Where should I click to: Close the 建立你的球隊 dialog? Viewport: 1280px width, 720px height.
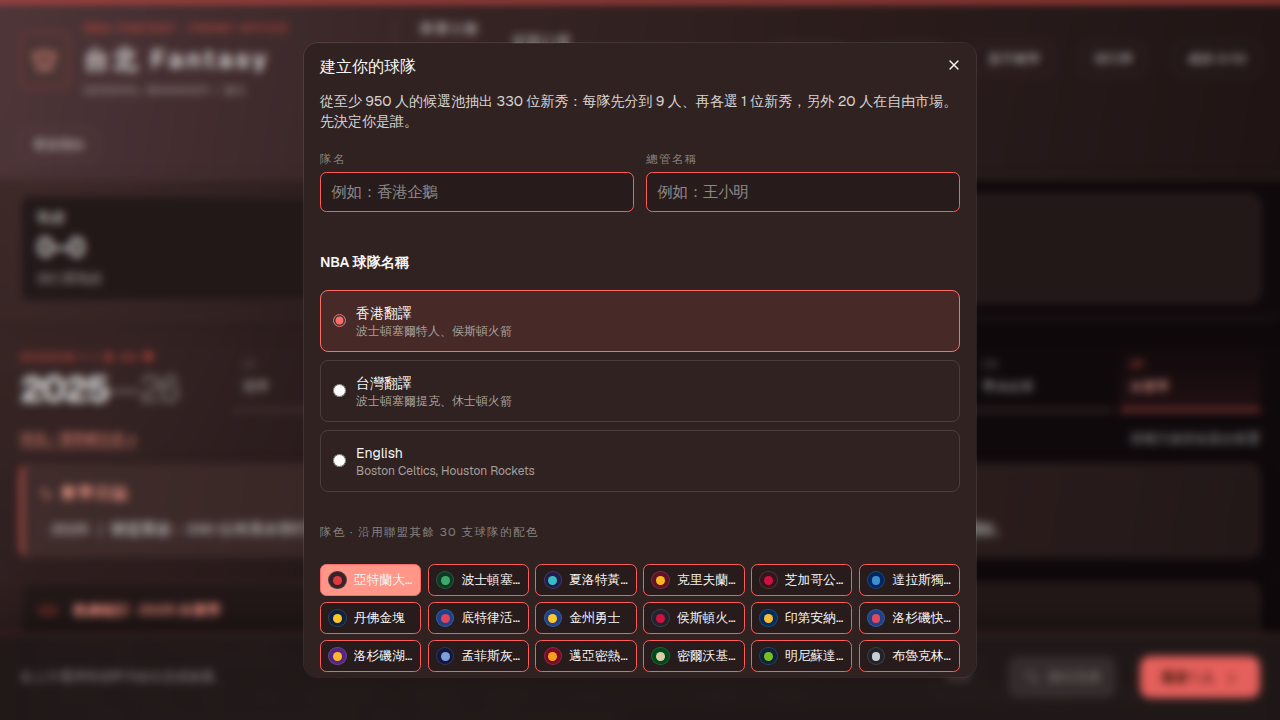(x=954, y=65)
